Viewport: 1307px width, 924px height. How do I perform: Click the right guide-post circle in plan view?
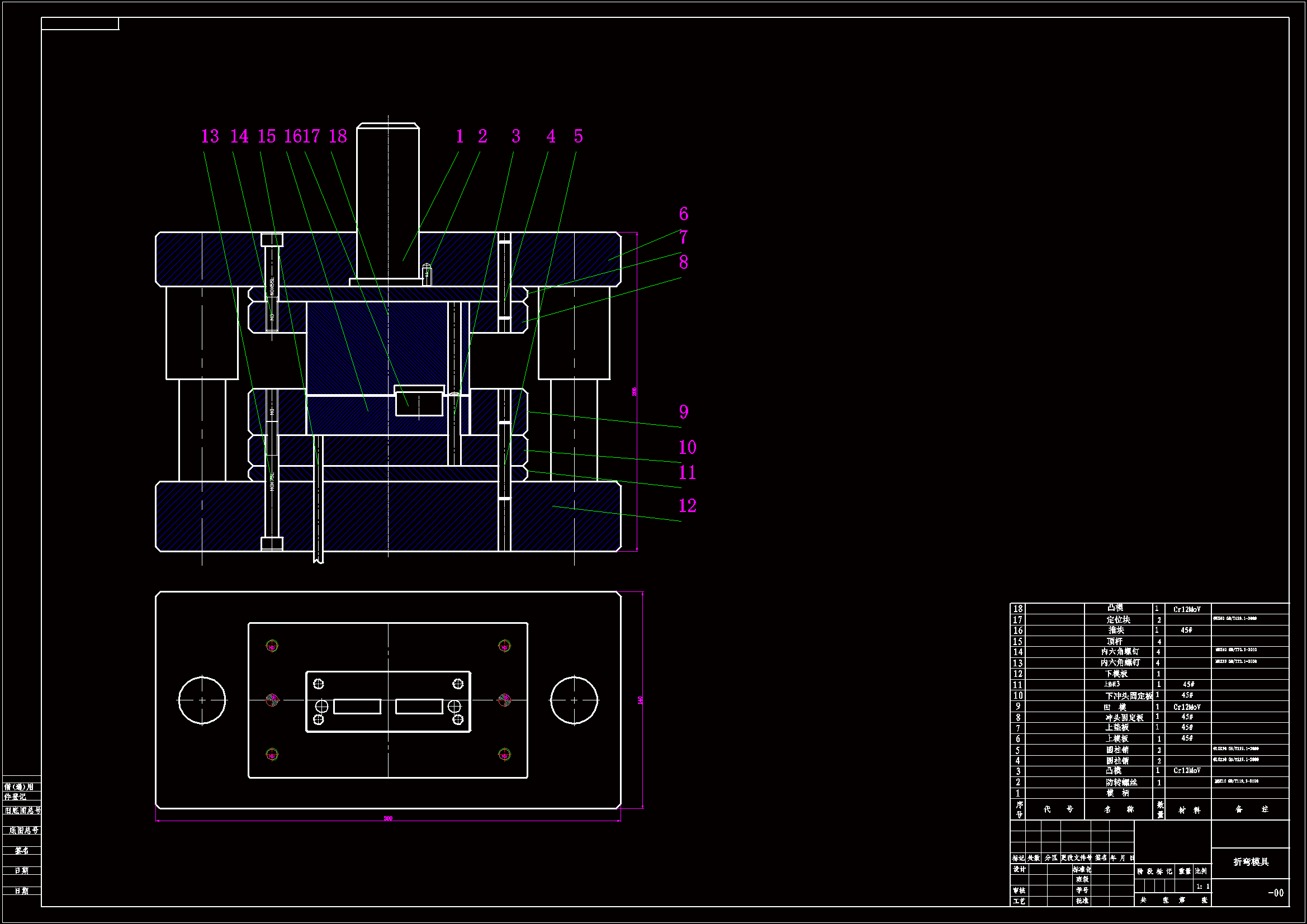coord(574,700)
